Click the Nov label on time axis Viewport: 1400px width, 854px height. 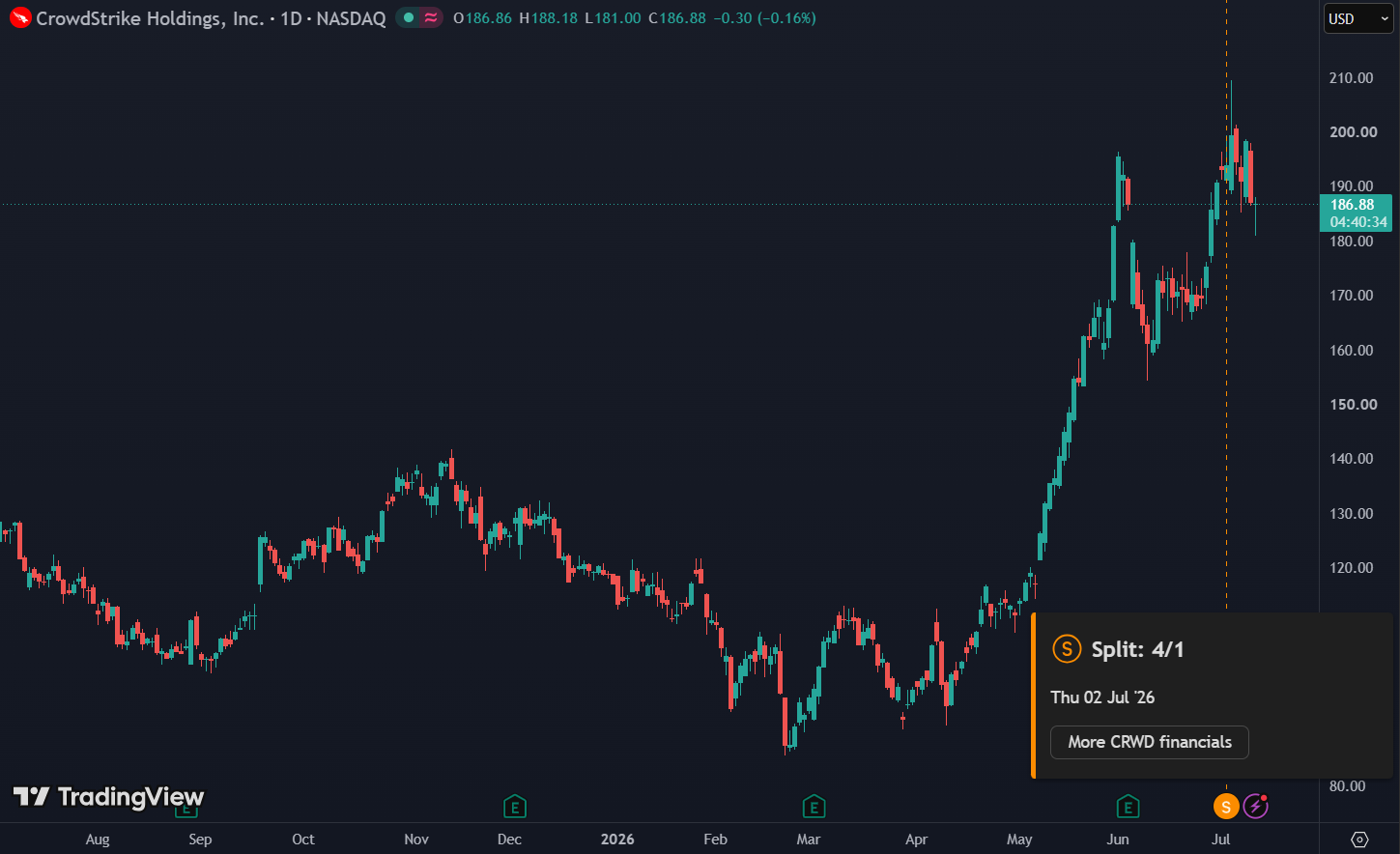click(x=416, y=839)
